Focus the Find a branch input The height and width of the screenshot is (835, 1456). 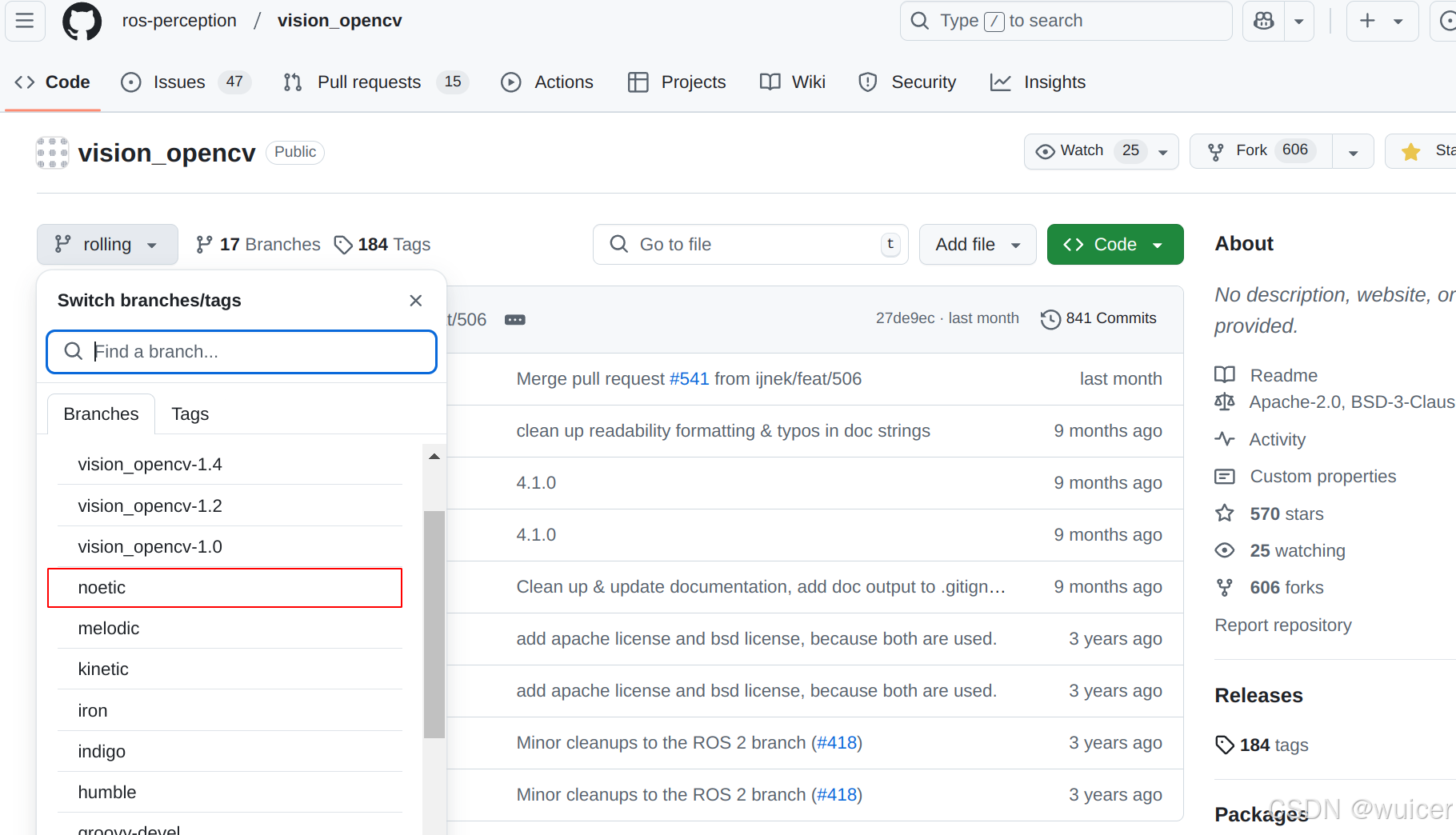pyautogui.click(x=242, y=352)
